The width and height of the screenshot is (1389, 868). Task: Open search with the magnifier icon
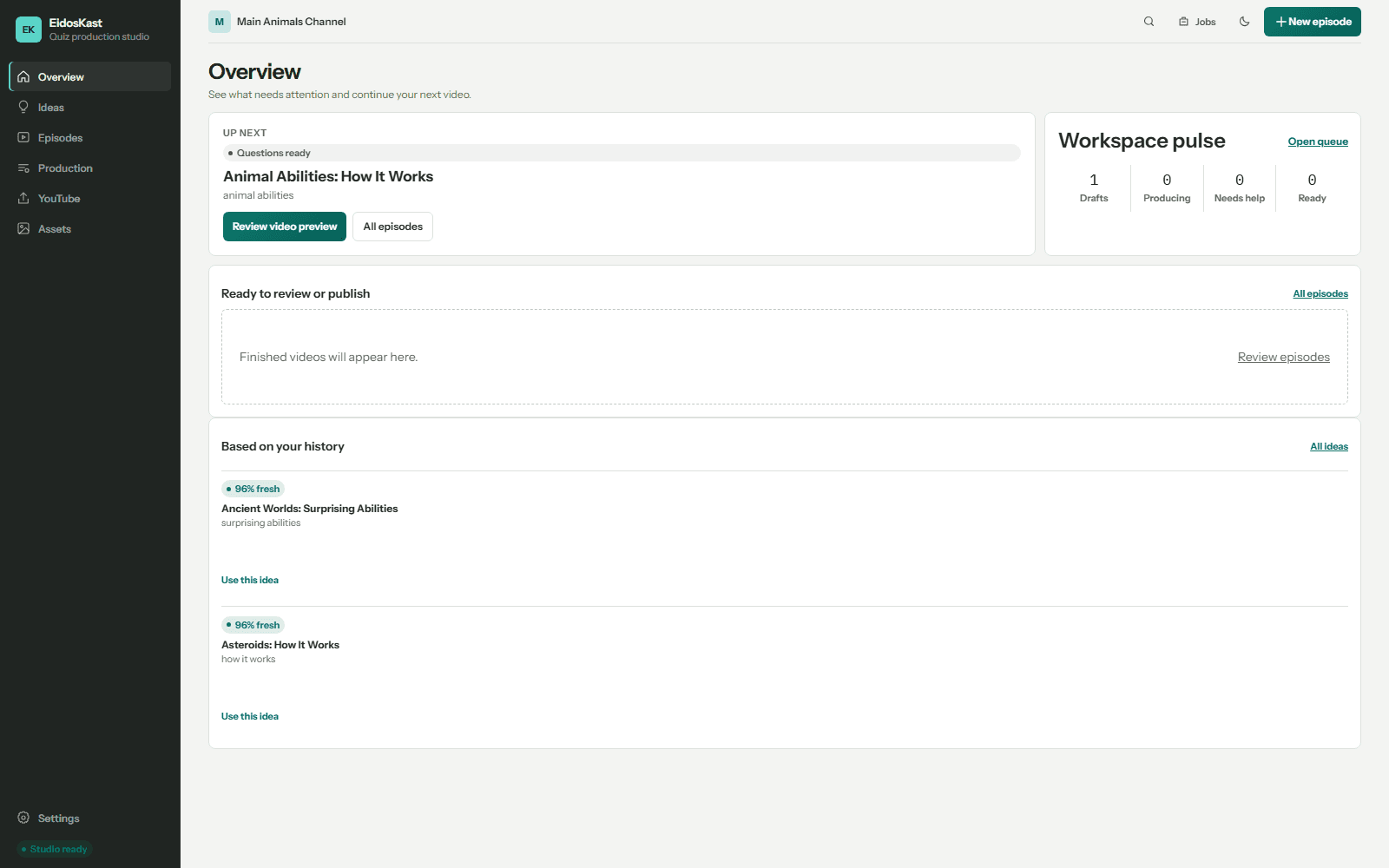pyautogui.click(x=1149, y=22)
